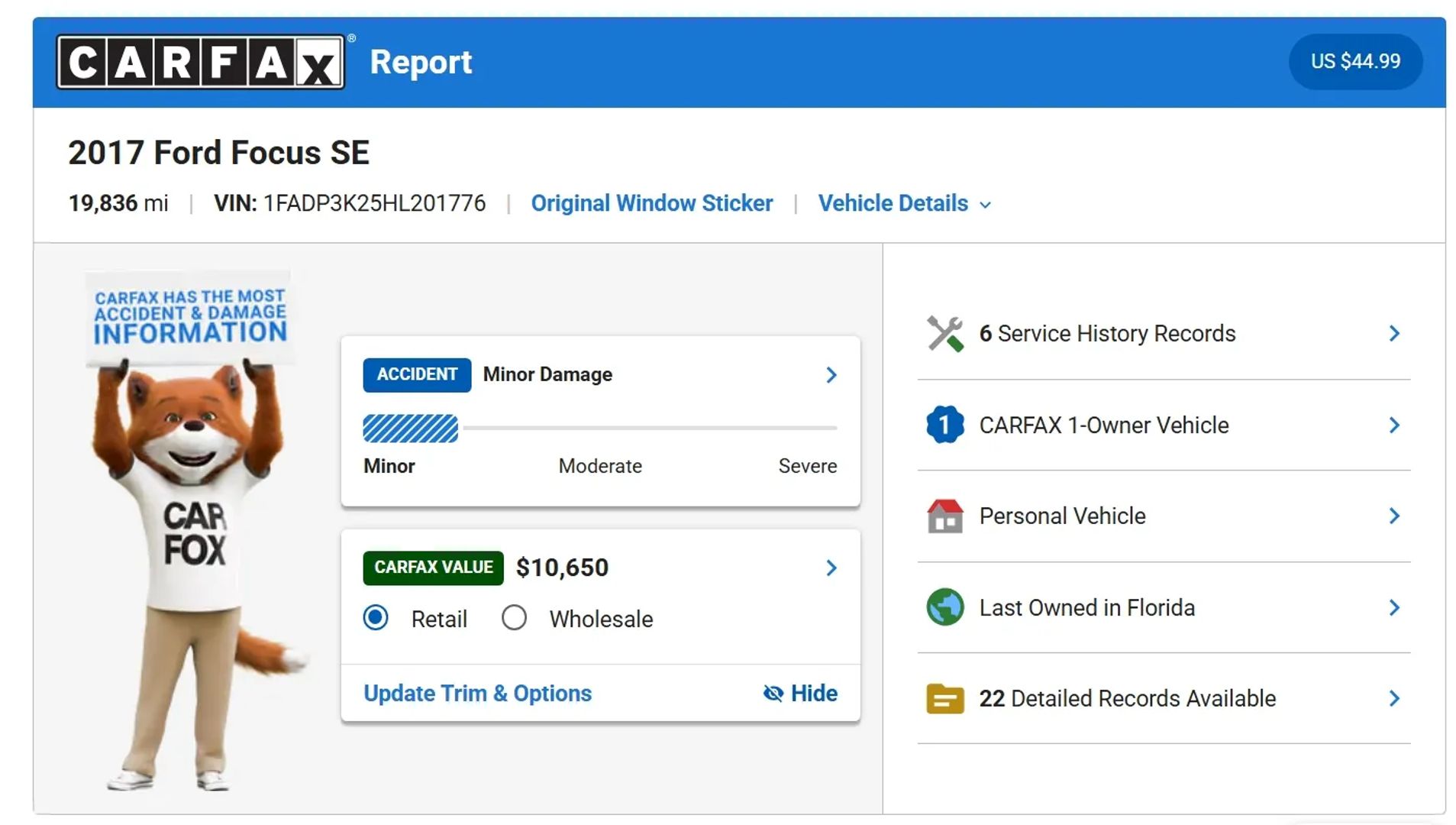Click the wrench service history icon
Viewport: 1456px width, 825px height.
[x=944, y=334]
